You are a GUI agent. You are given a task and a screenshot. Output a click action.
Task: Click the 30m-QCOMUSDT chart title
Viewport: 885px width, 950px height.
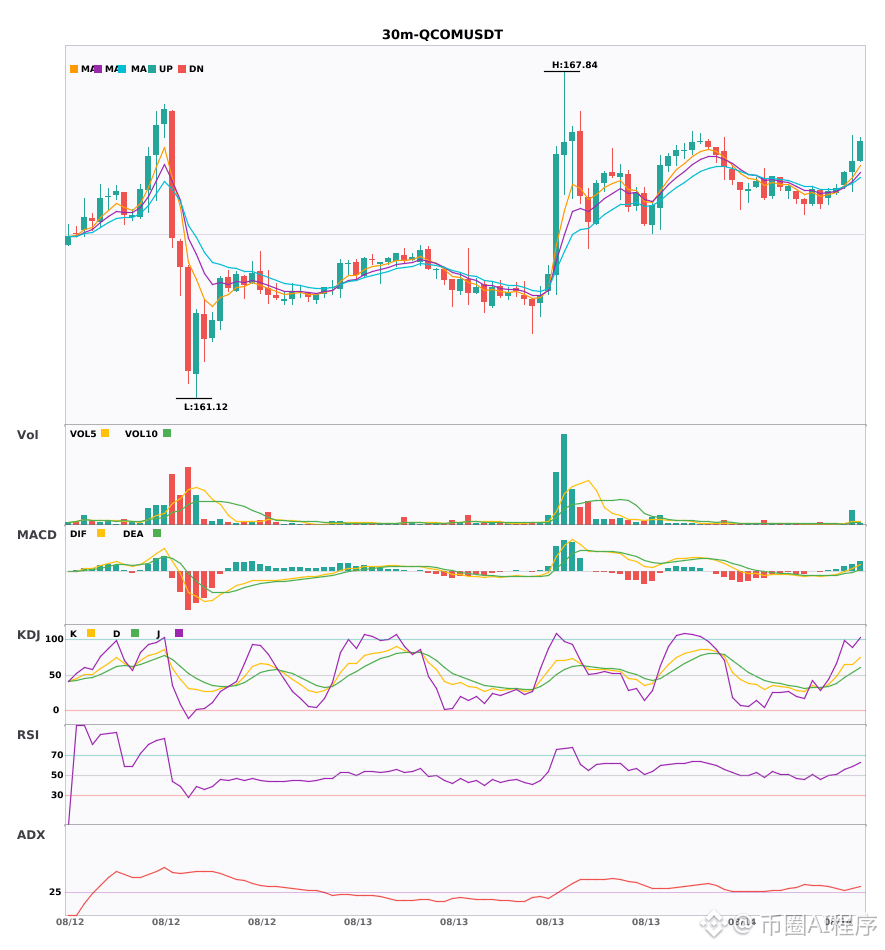click(x=442, y=35)
